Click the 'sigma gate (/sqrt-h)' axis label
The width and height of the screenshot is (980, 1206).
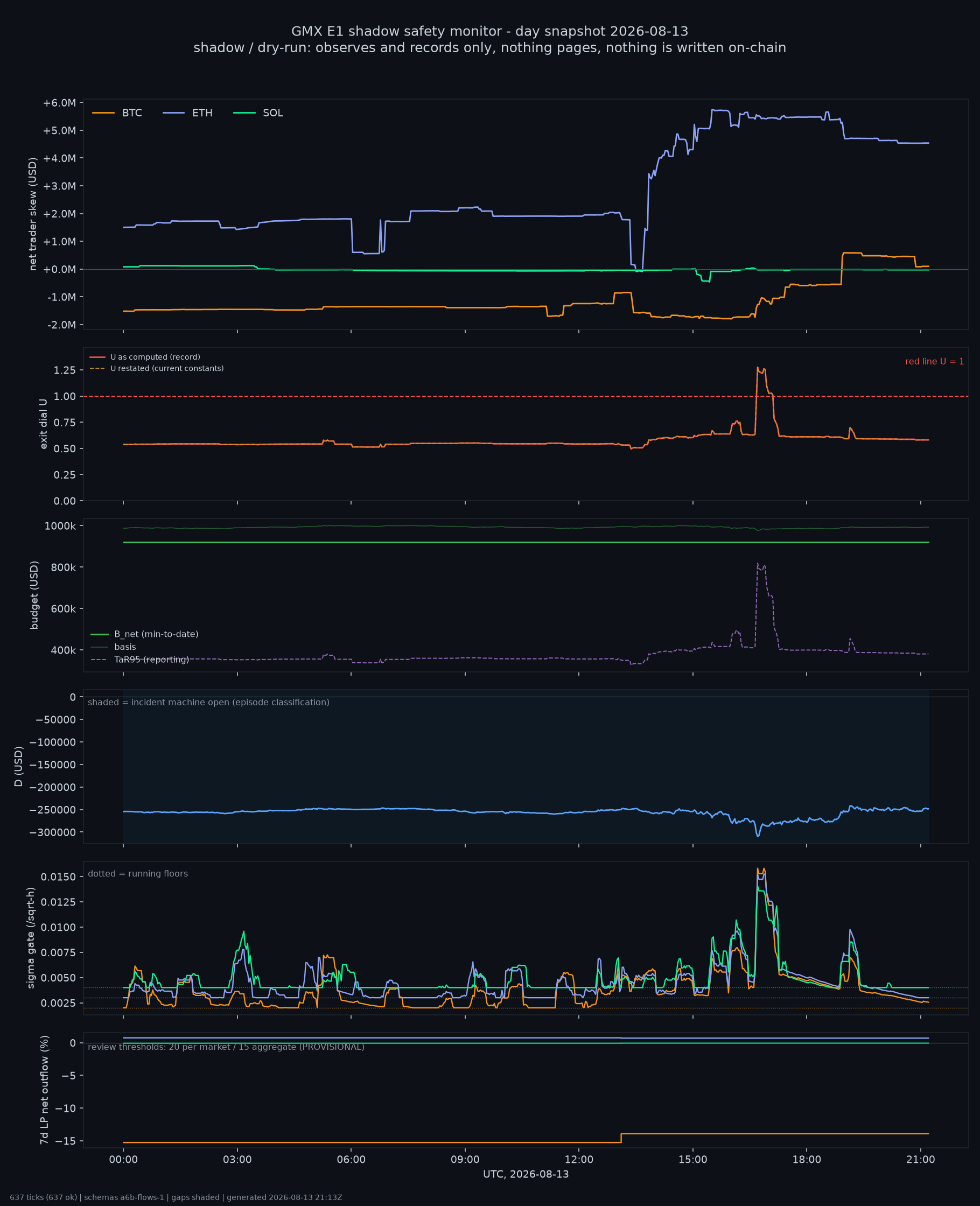click(x=31, y=938)
